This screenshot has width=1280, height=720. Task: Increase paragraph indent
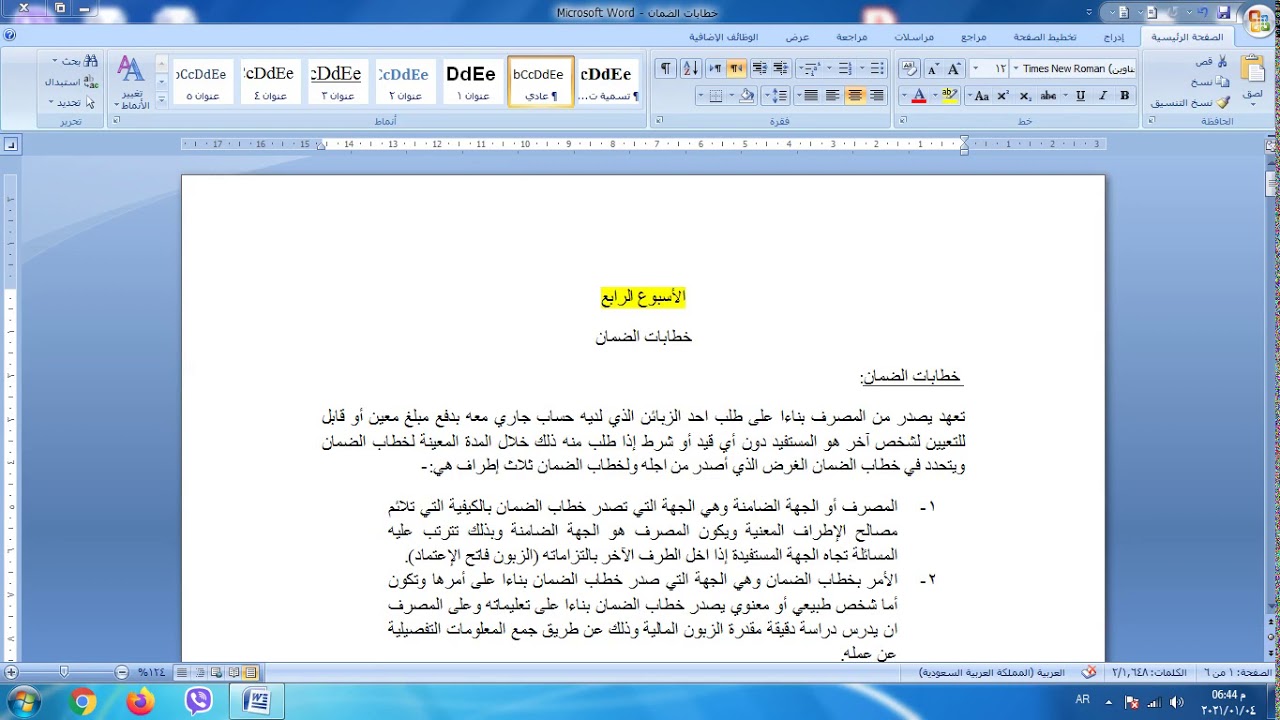click(759, 69)
